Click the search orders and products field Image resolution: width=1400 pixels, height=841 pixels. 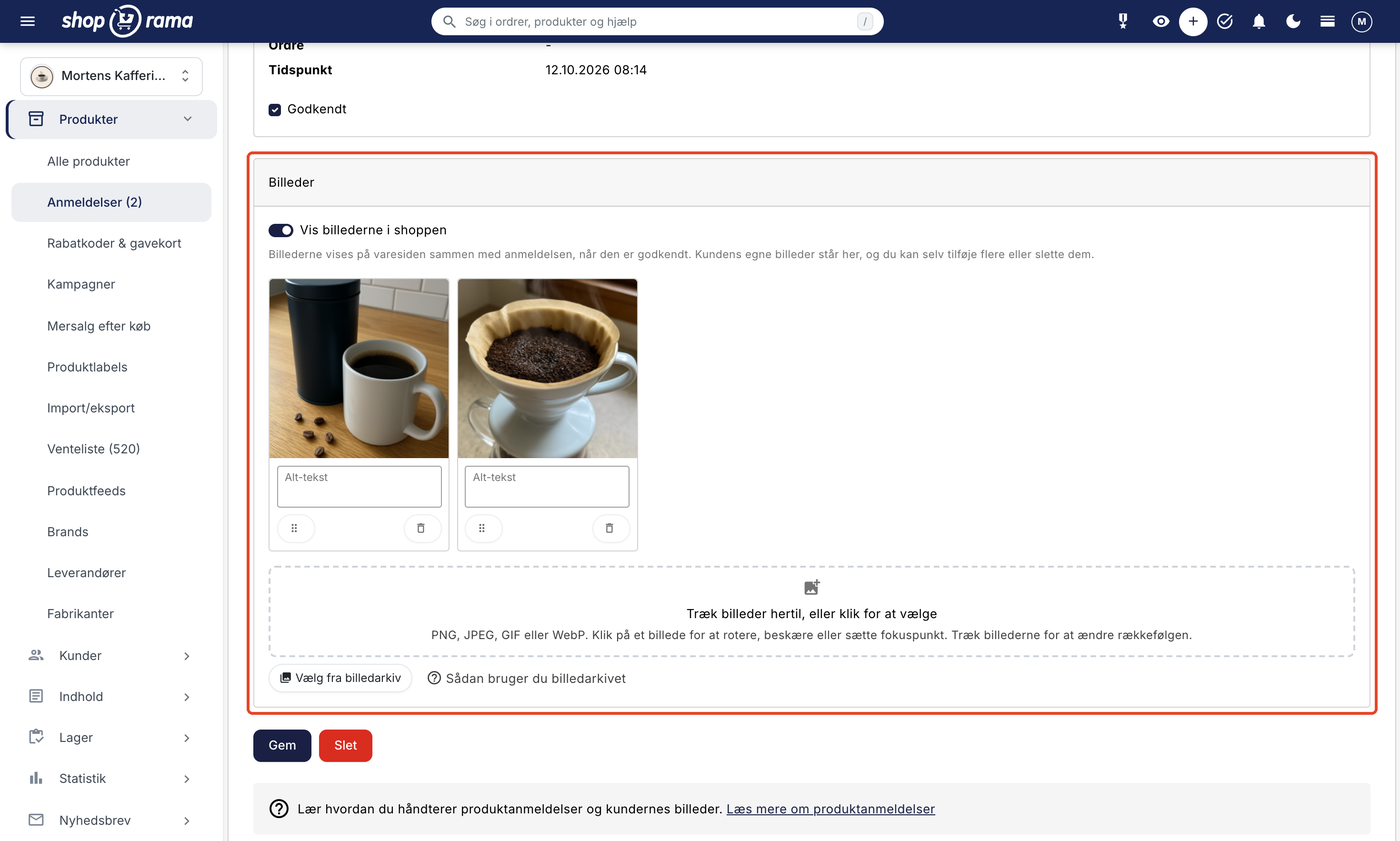click(x=657, y=21)
